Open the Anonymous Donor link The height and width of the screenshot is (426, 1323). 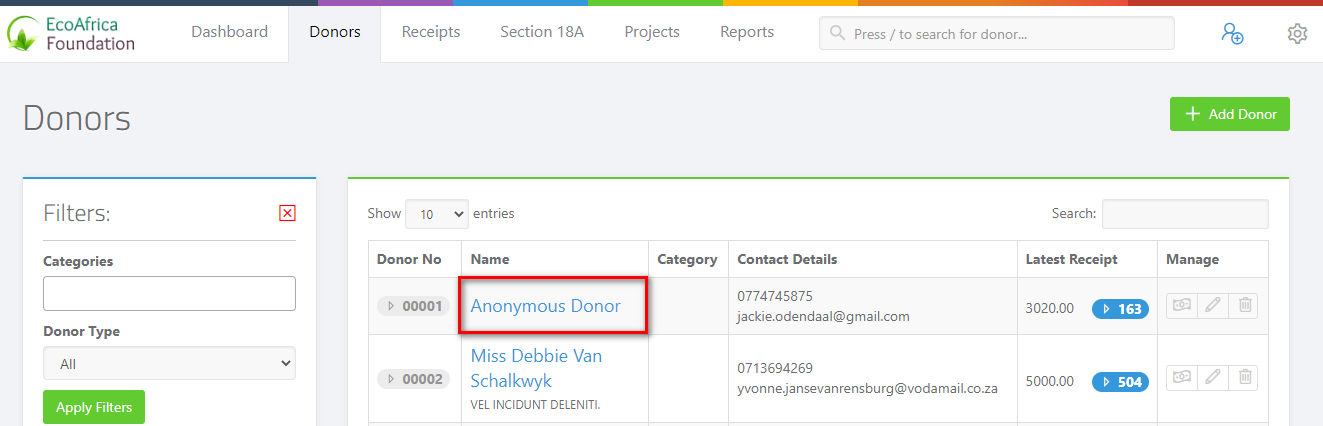(x=545, y=306)
